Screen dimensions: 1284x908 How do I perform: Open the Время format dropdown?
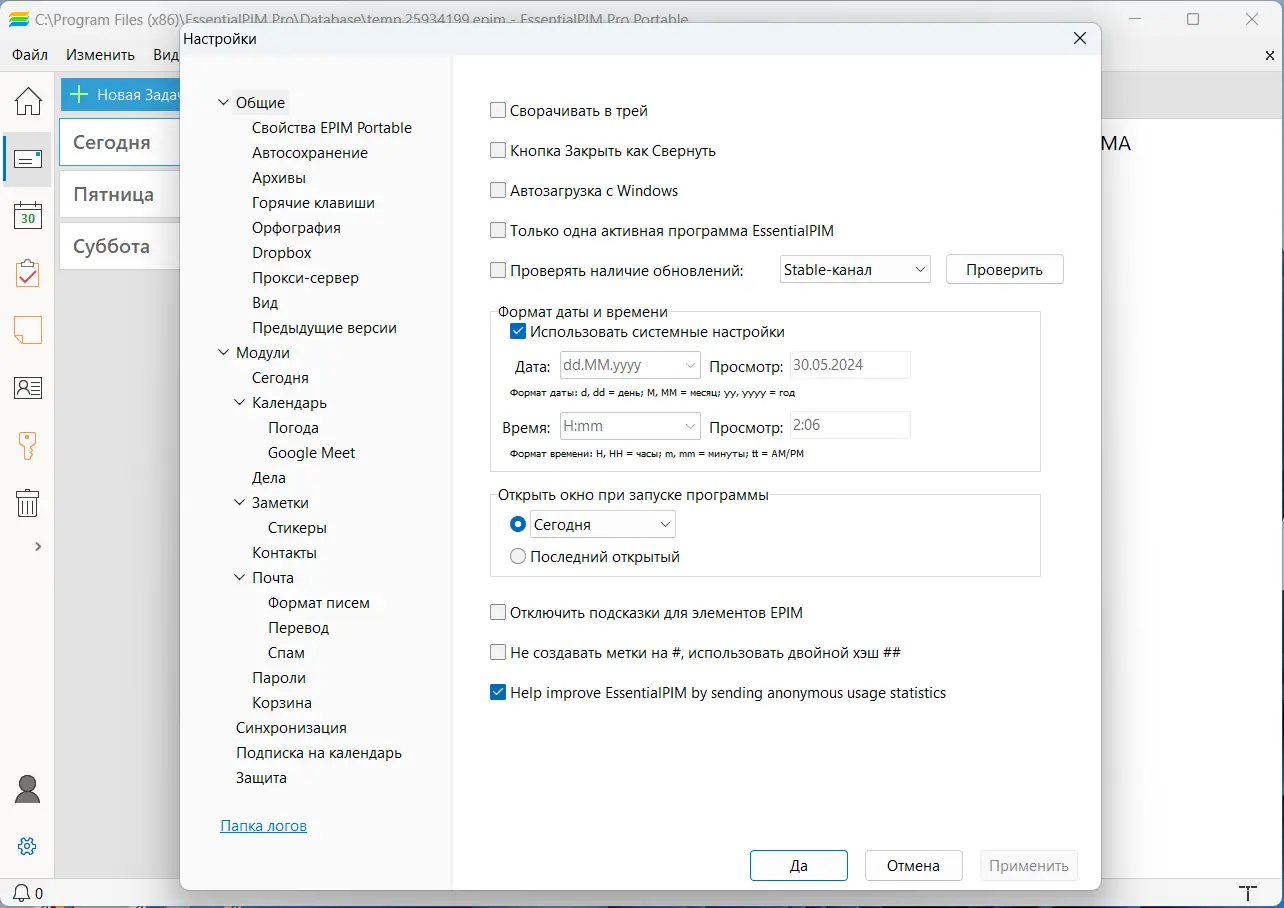630,426
